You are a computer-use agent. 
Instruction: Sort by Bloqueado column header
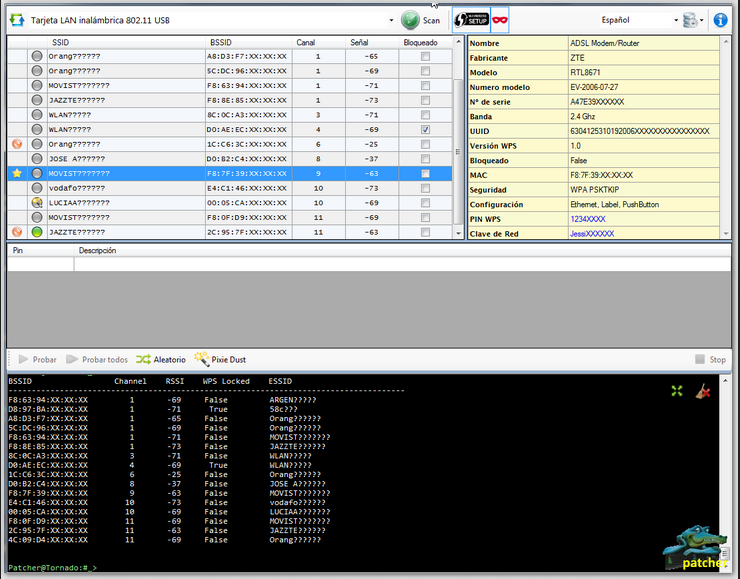[425, 42]
